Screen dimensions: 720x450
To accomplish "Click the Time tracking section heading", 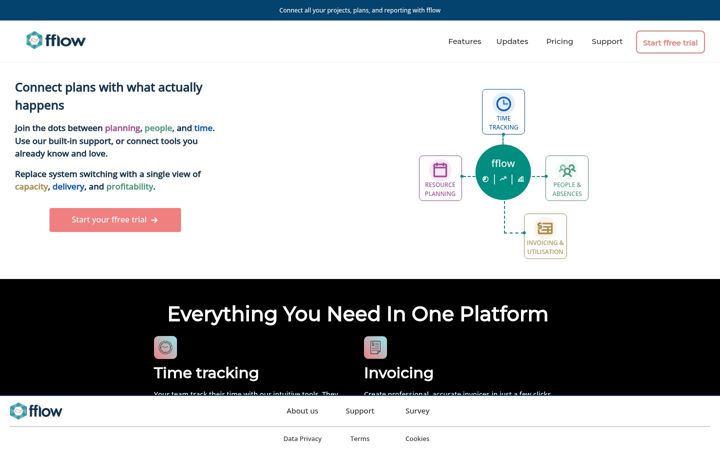I will [206, 373].
